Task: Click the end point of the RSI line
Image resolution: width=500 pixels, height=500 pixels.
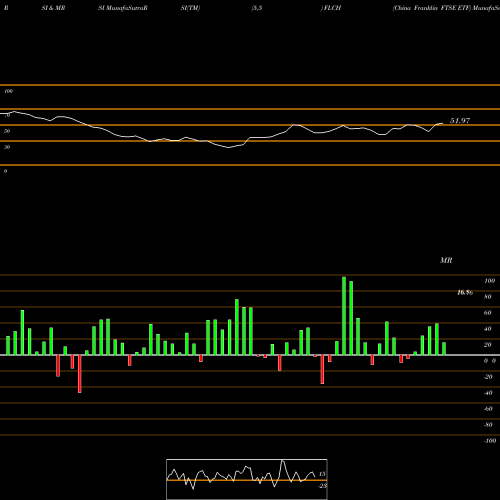Action: coord(443,123)
